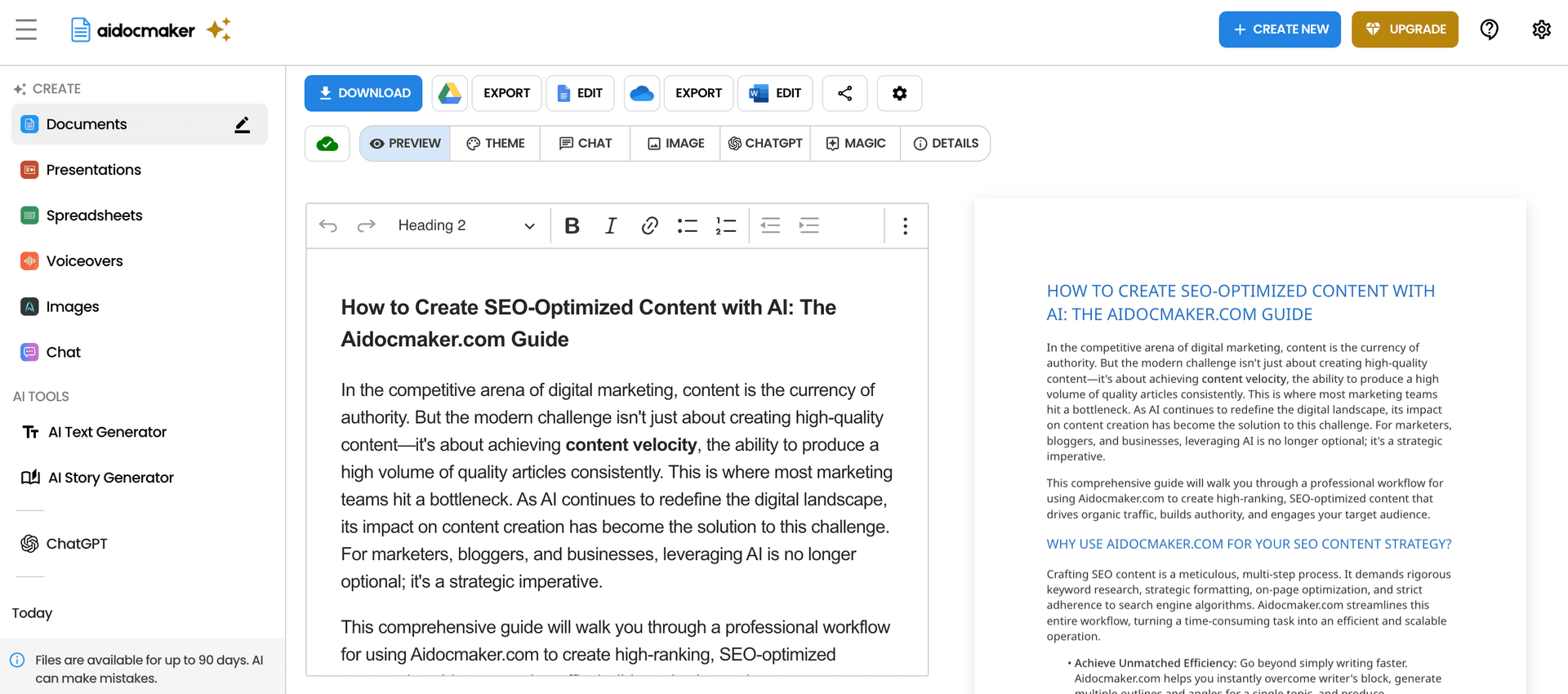Open Voiceovers in the sidebar
Viewport: 1568px width, 694px height.
tap(140, 261)
